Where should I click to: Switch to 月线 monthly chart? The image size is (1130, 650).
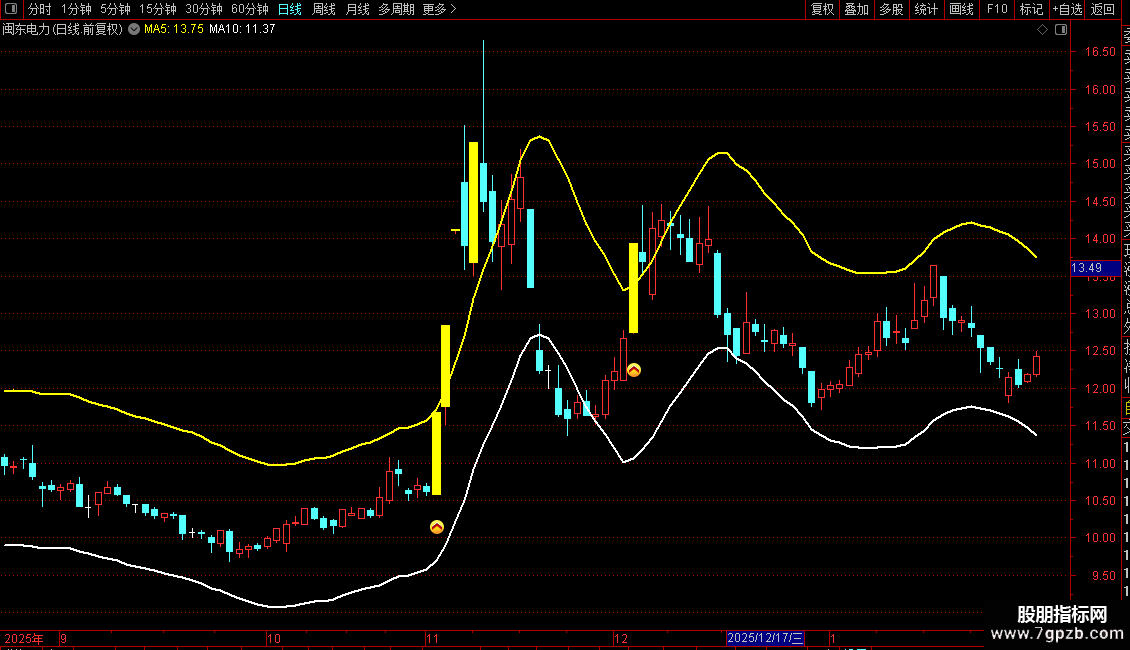357,9
